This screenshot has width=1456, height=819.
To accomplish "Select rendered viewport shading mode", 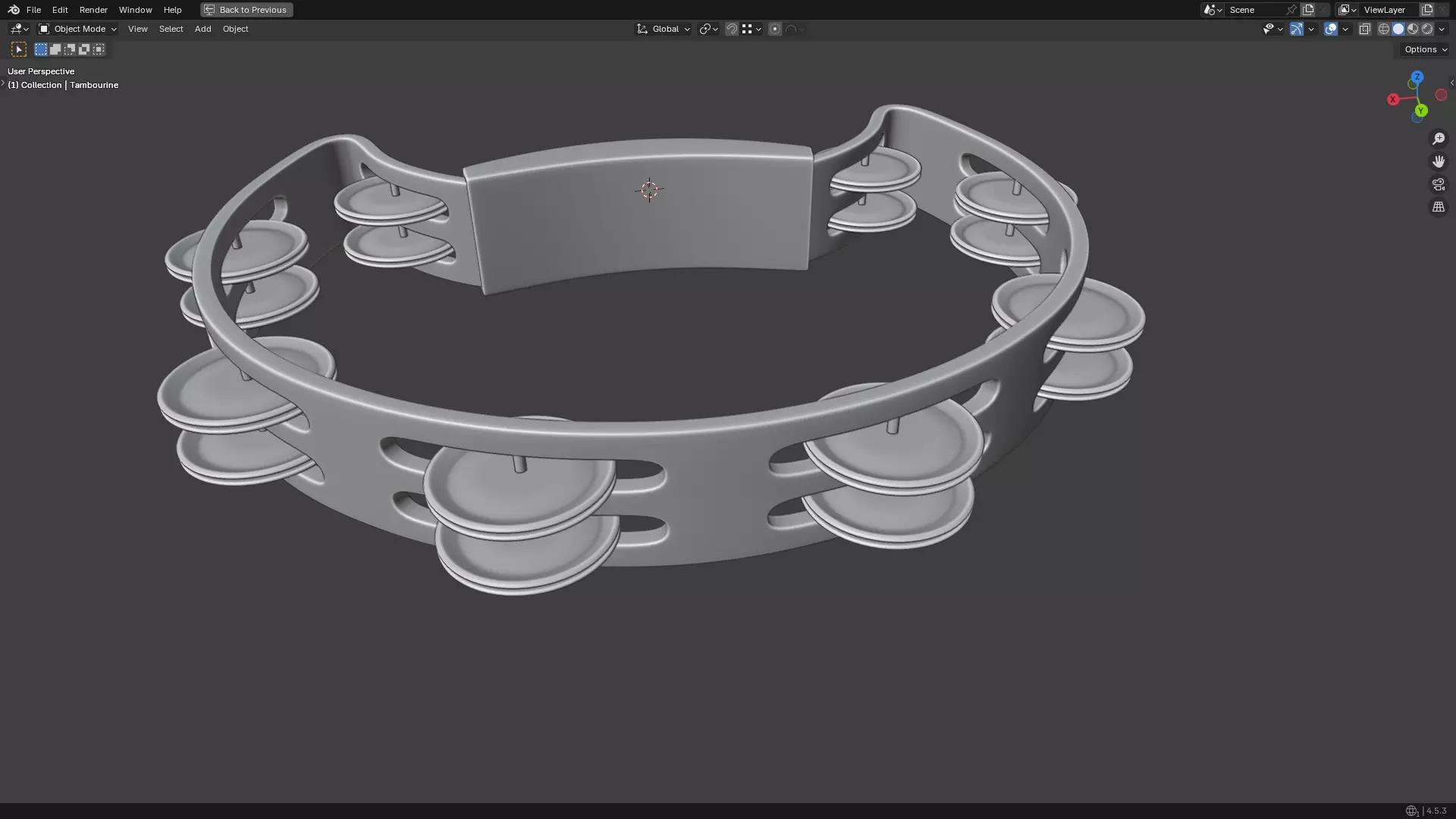I will (x=1427, y=29).
